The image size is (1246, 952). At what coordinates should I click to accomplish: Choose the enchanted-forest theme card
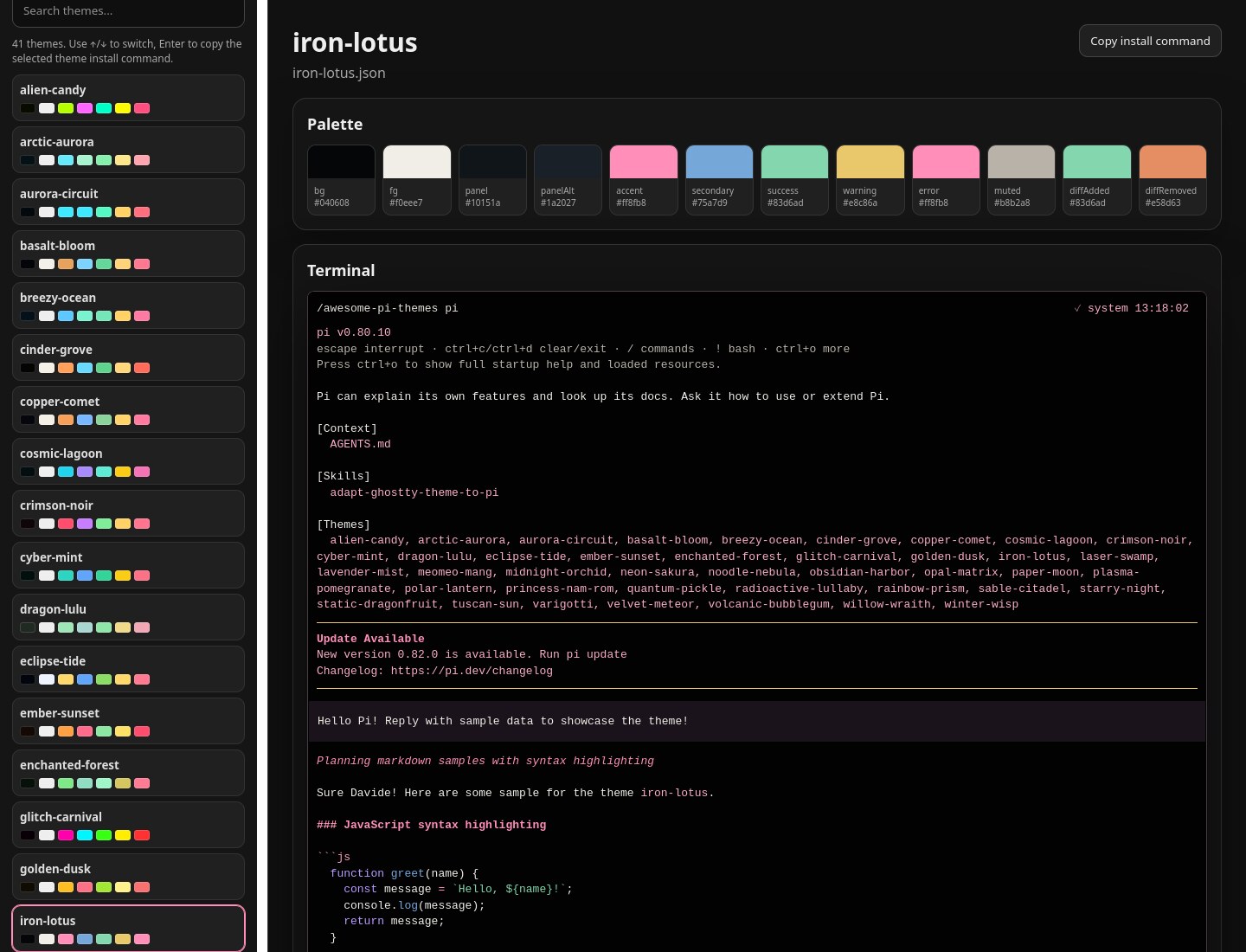point(128,773)
